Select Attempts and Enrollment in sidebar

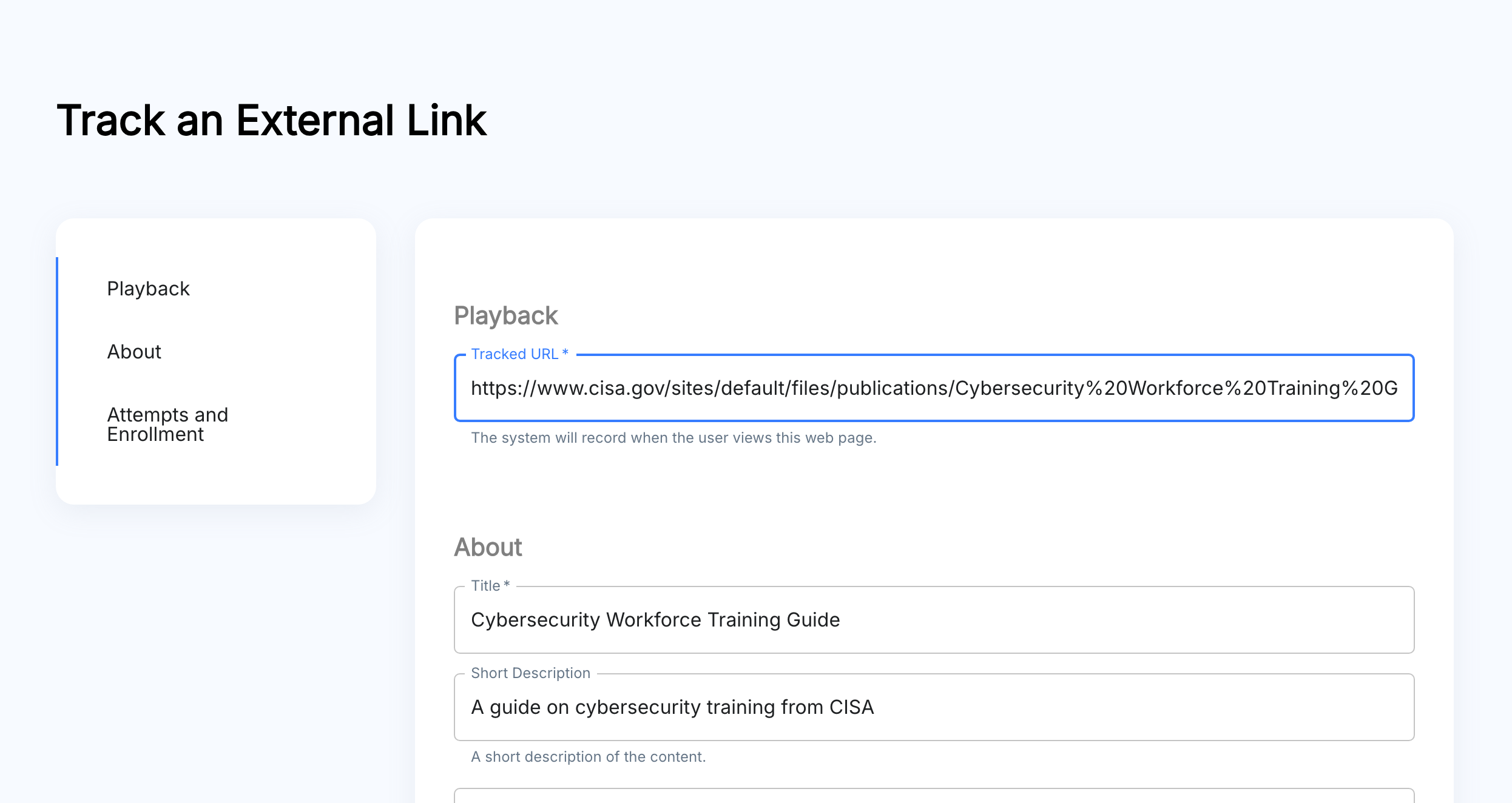point(167,425)
